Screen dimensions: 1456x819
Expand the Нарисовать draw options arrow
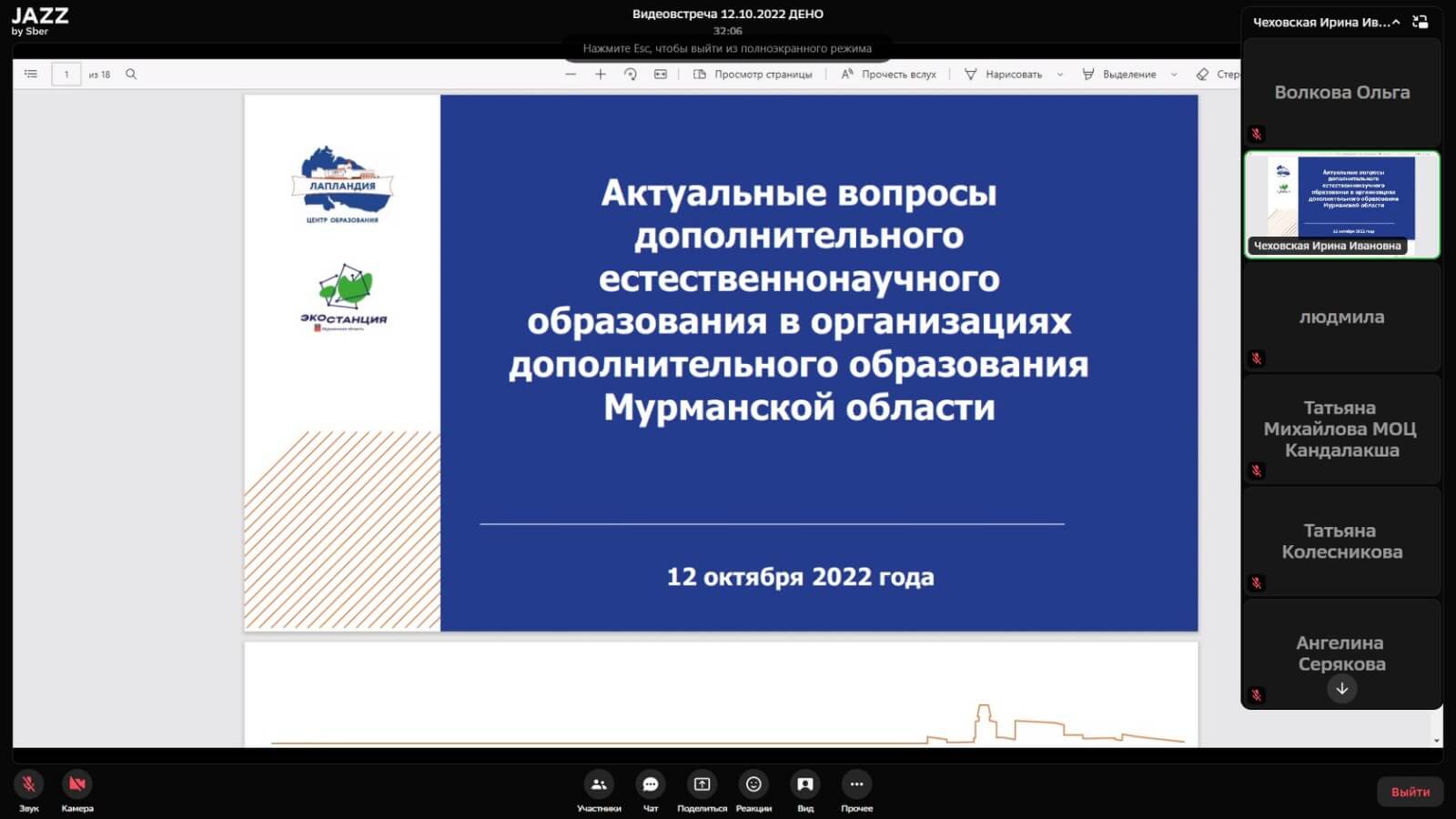click(1060, 75)
